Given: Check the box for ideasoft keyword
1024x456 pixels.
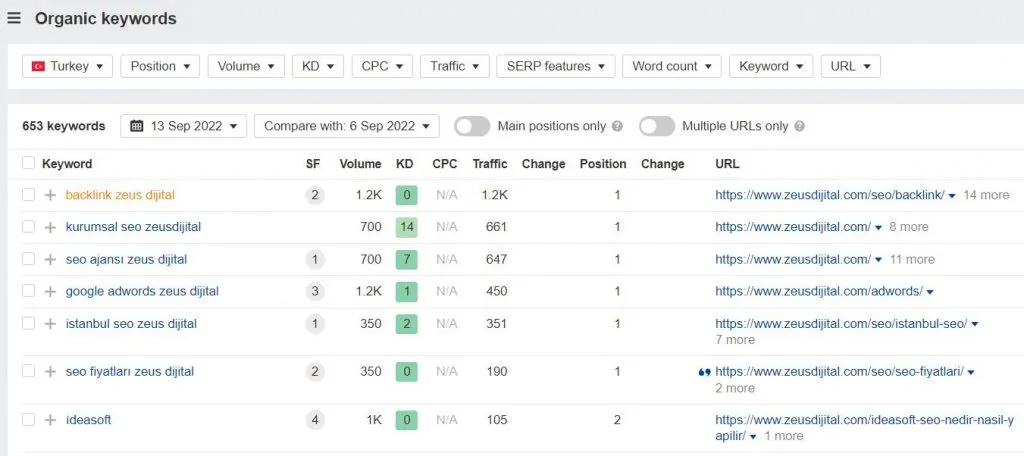Looking at the screenshot, I should [x=28, y=419].
